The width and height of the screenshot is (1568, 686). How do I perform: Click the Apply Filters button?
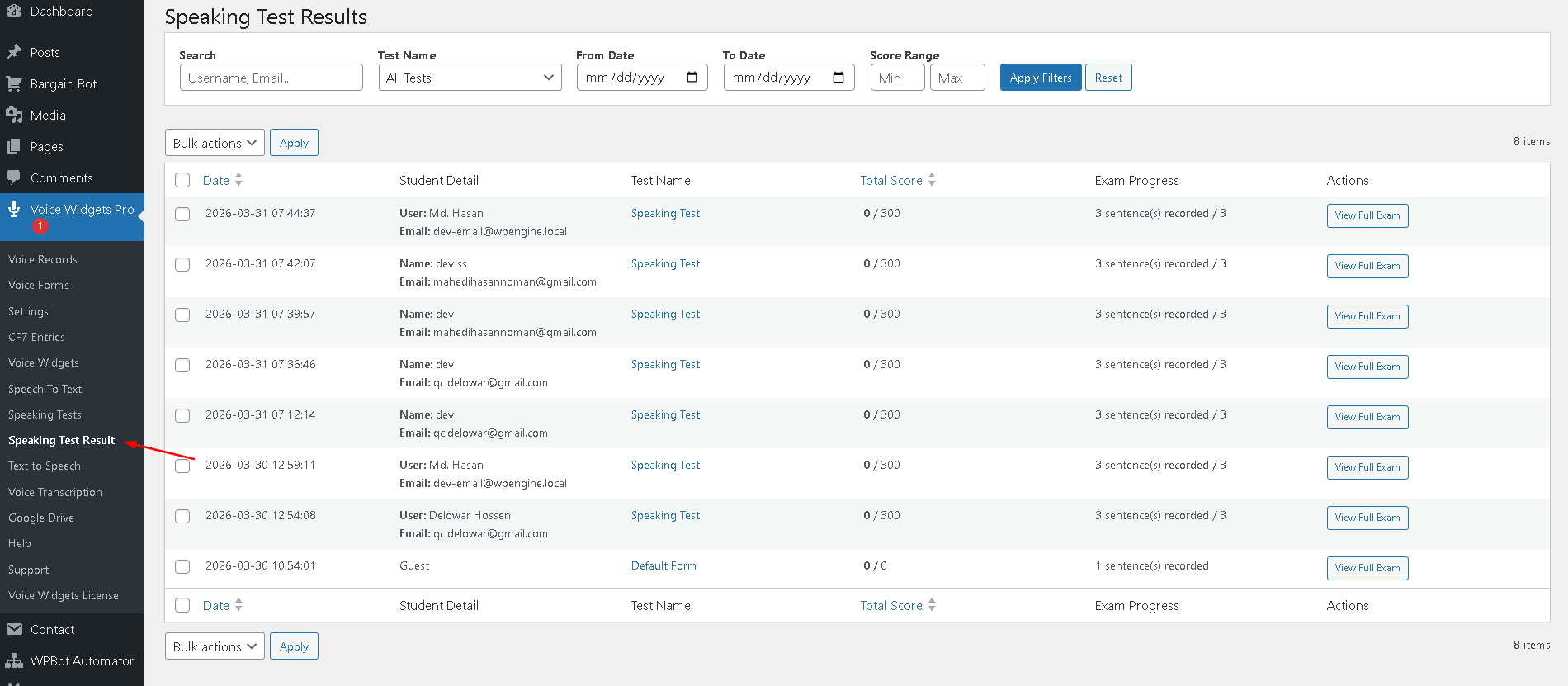pyautogui.click(x=1040, y=78)
